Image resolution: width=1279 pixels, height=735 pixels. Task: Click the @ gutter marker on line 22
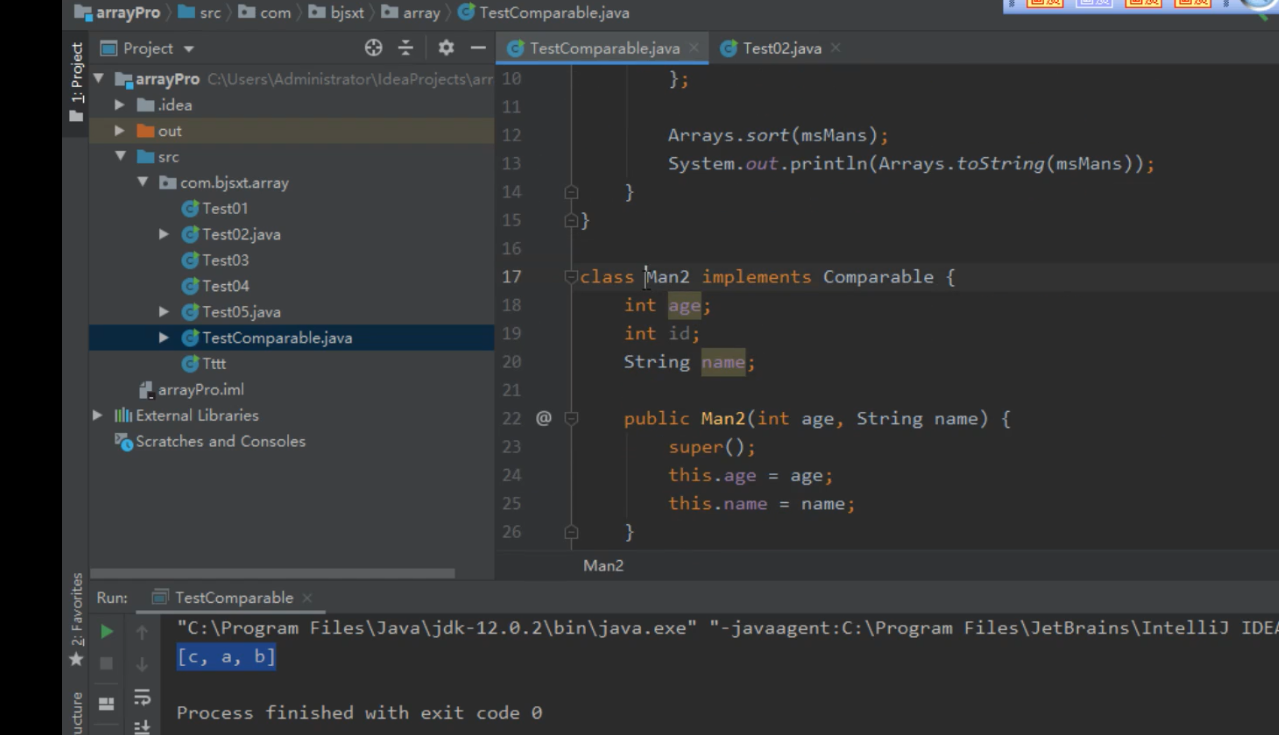pyautogui.click(x=543, y=418)
